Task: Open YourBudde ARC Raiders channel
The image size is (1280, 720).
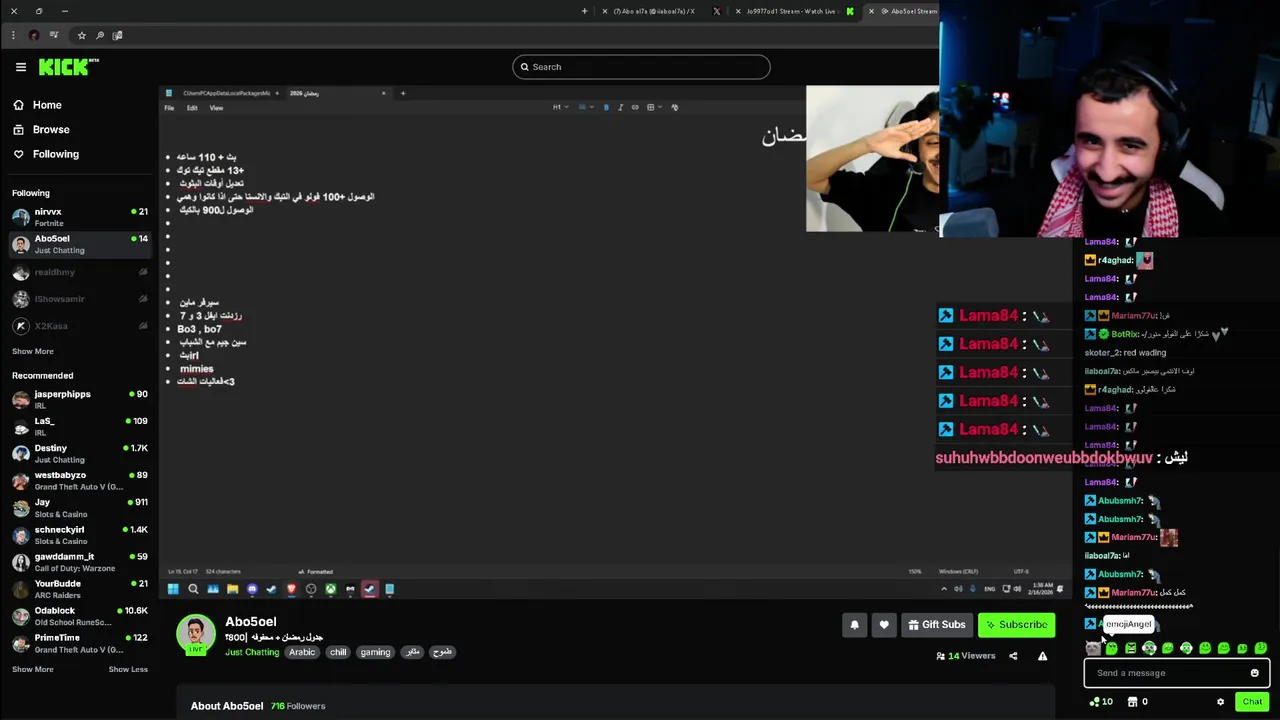Action: click(80, 588)
